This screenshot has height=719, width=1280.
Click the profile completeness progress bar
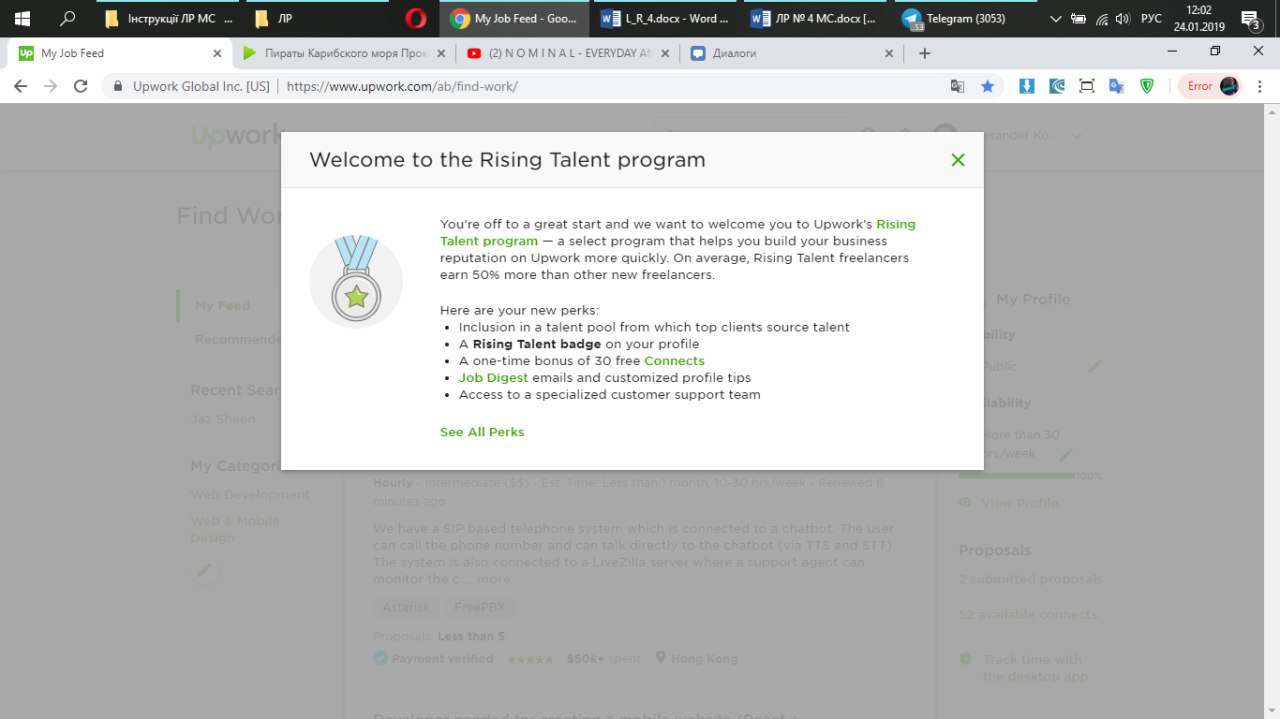click(1016, 476)
